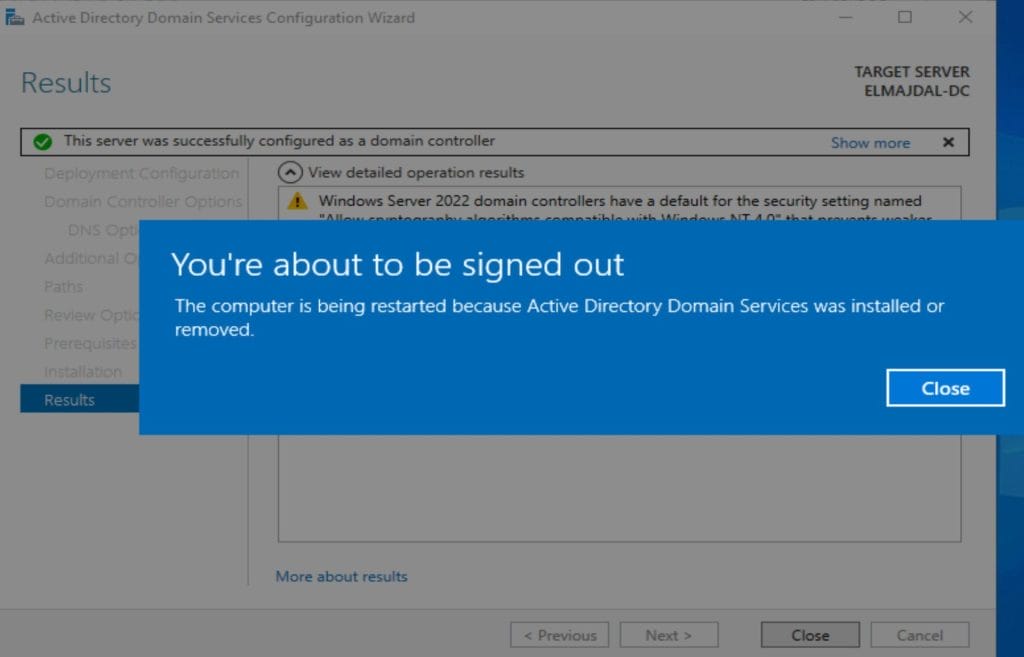The width and height of the screenshot is (1024, 657).
Task: Click the wizard's Close button at bottom
Action: click(x=809, y=635)
